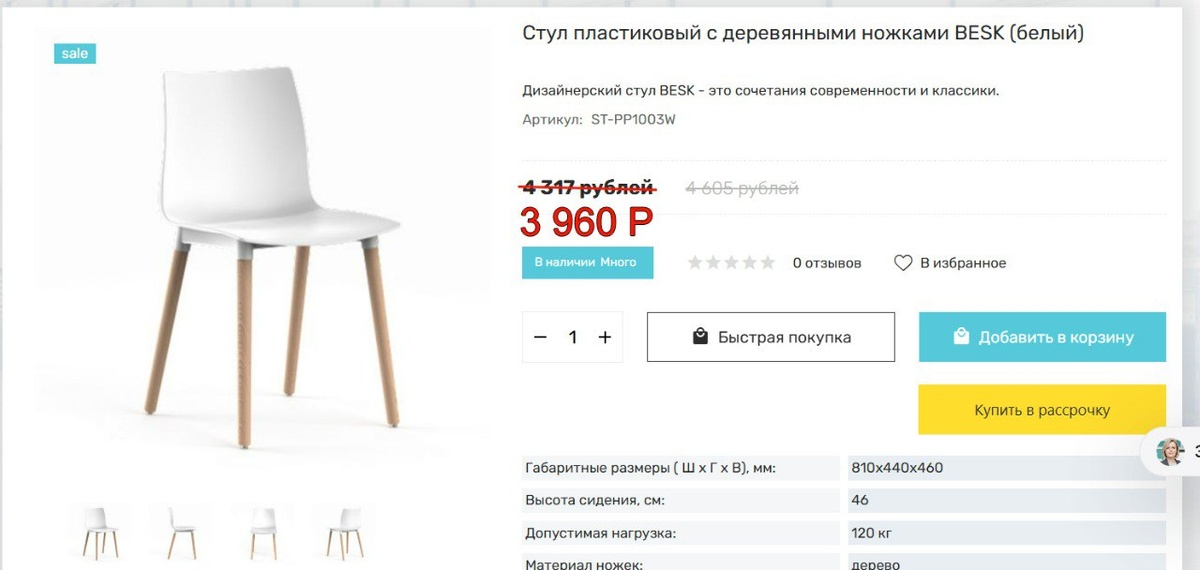1200x570 pixels.
Task: Click the bag icon in Добавить в корзину
Action: [961, 336]
